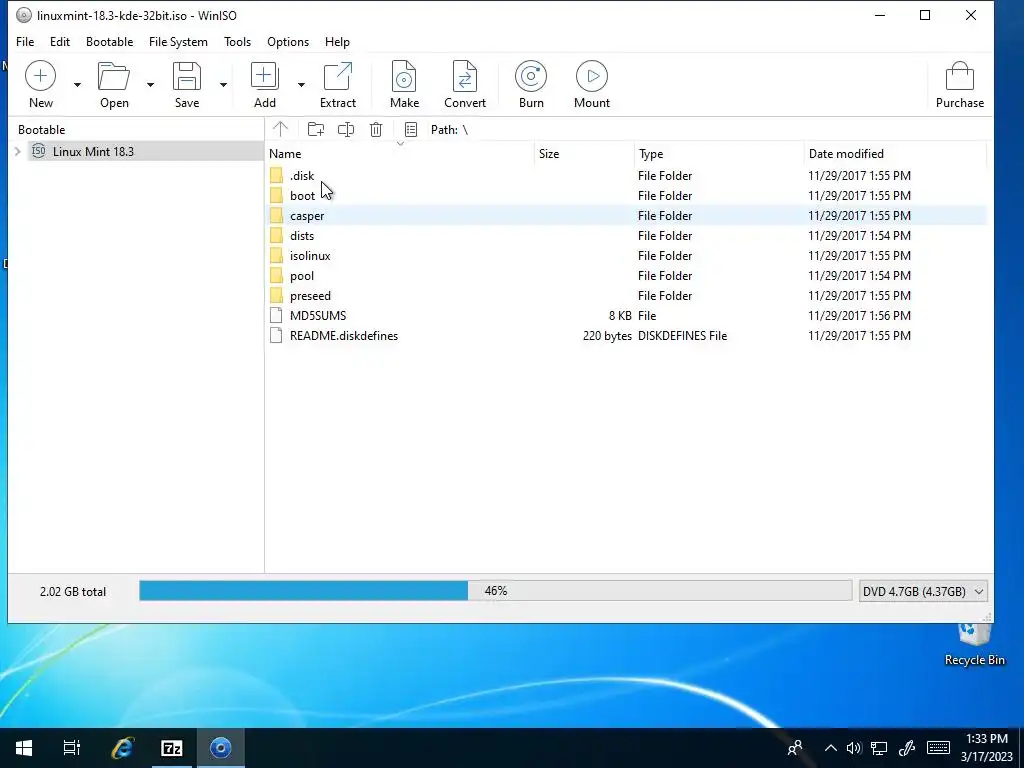Go up one folder level arrow
The width and height of the screenshot is (1024, 768).
pyautogui.click(x=280, y=129)
